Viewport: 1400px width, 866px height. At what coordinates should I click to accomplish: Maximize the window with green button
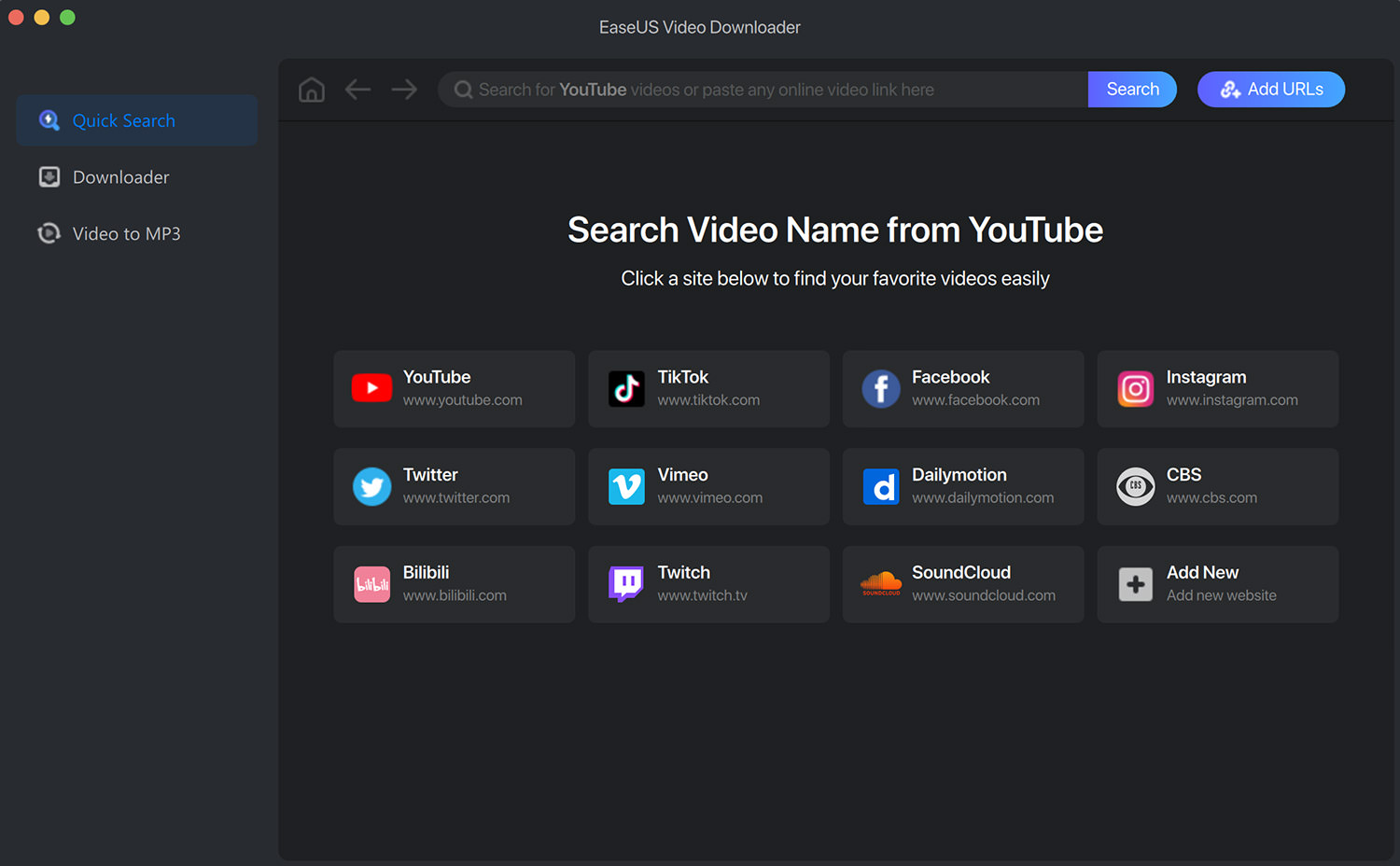pos(67,17)
